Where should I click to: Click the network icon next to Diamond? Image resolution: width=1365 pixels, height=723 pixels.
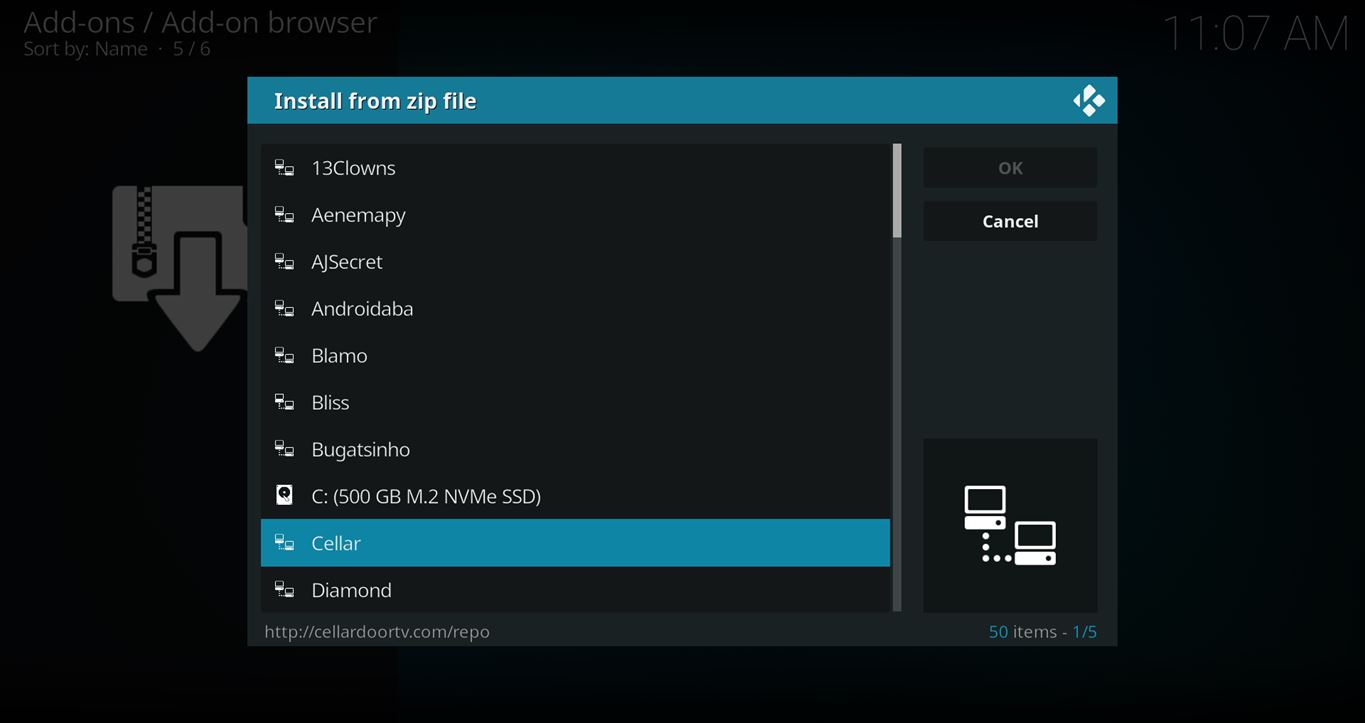coord(284,590)
